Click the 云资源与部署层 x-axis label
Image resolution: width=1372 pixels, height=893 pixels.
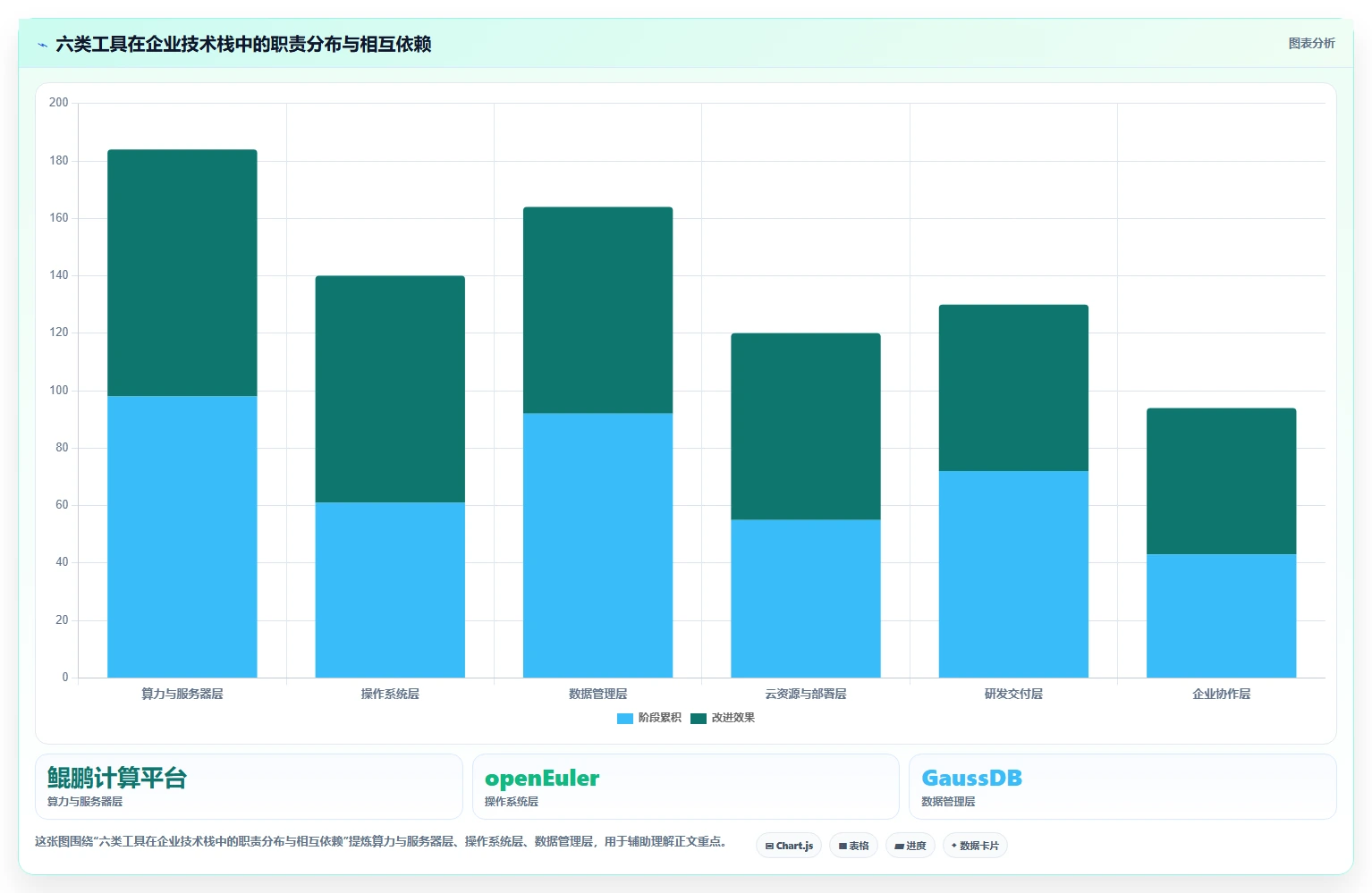click(x=806, y=694)
